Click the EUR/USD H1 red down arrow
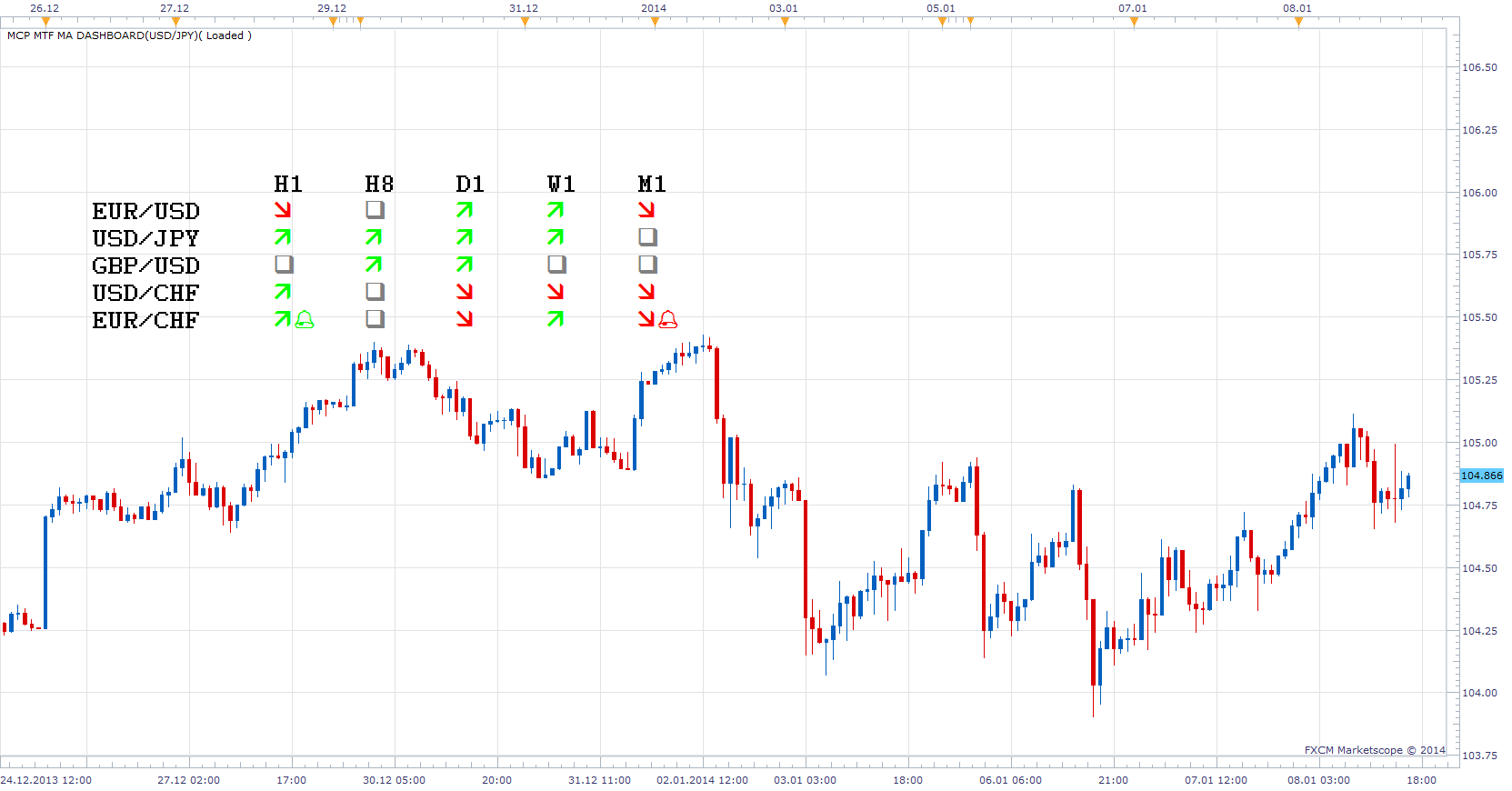Image resolution: width=1512 pixels, height=791 pixels. click(x=283, y=210)
